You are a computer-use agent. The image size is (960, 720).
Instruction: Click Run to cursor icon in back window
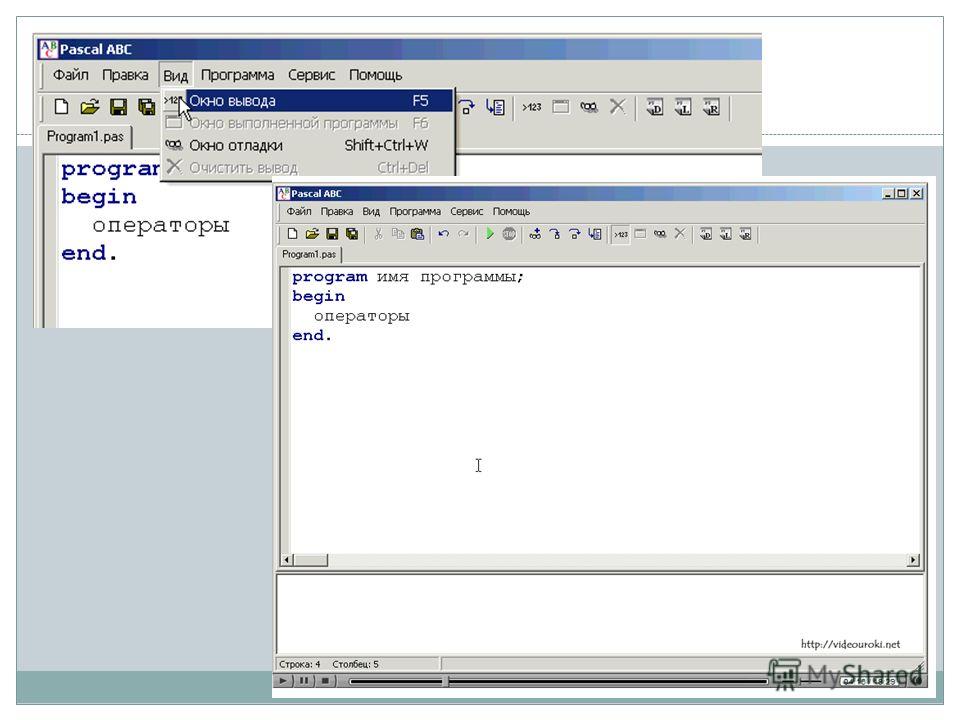[x=495, y=107]
